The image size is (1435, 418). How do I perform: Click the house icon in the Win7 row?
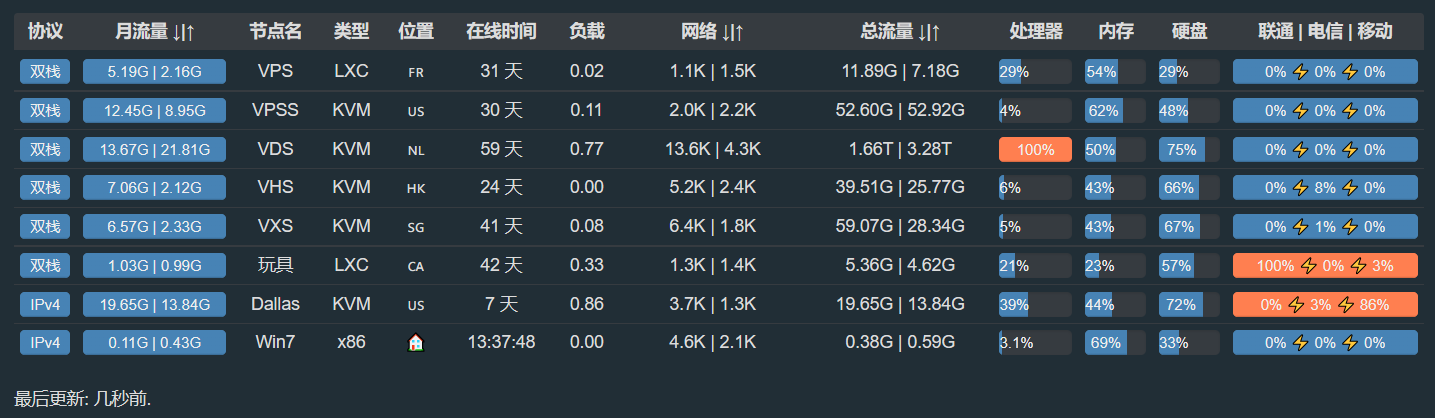pos(416,343)
